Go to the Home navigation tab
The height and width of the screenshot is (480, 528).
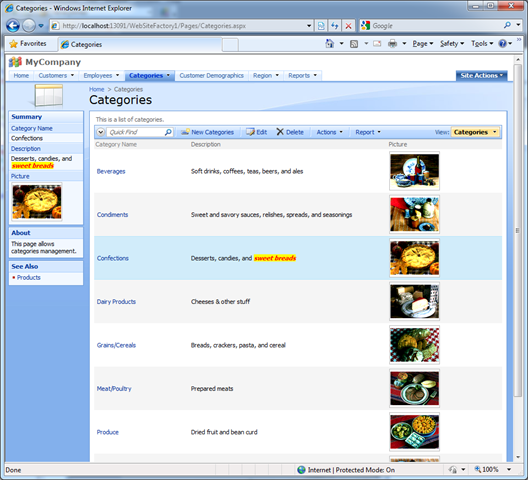coord(21,75)
